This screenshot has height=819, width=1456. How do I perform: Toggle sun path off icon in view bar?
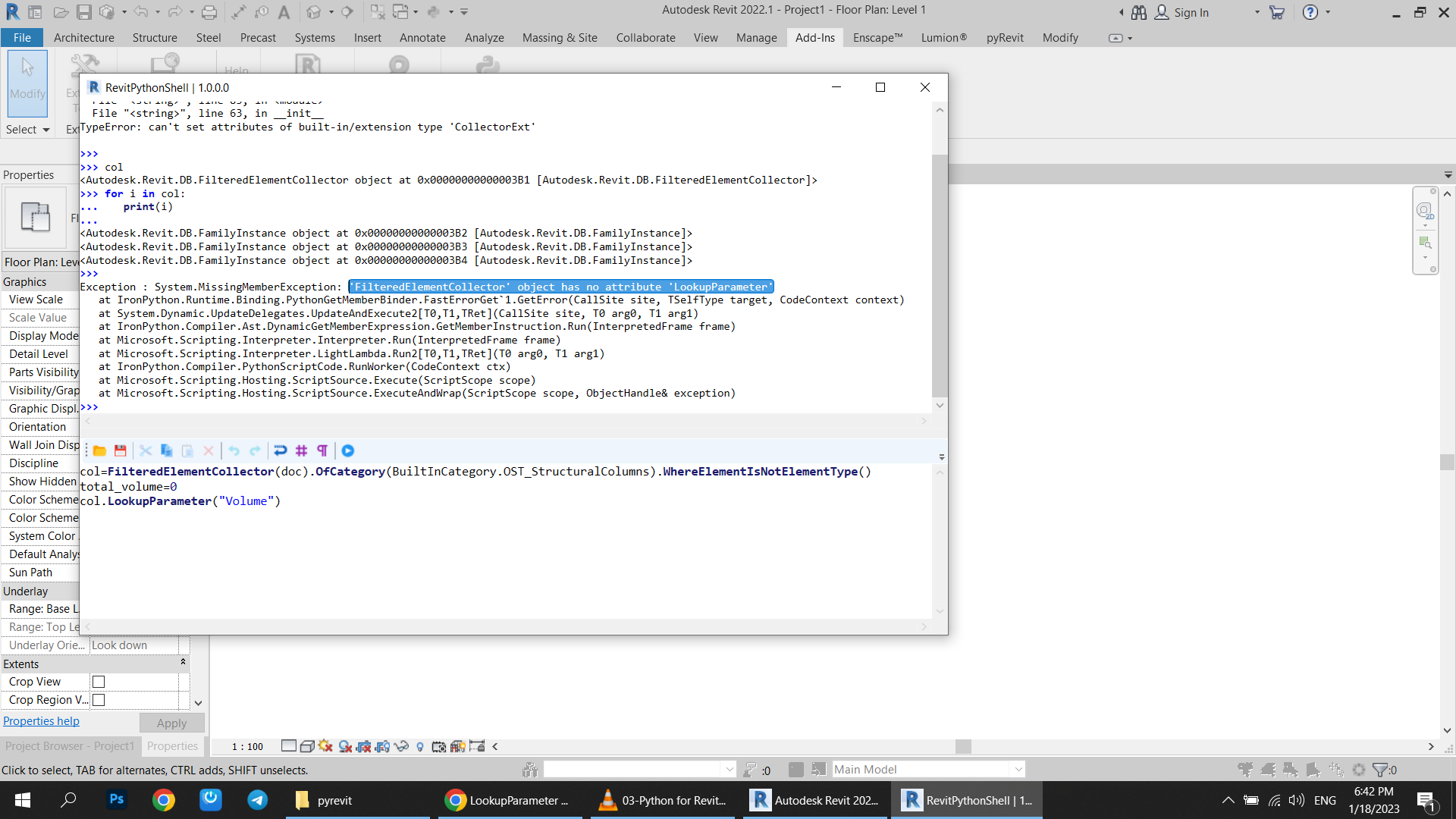pos(325,746)
